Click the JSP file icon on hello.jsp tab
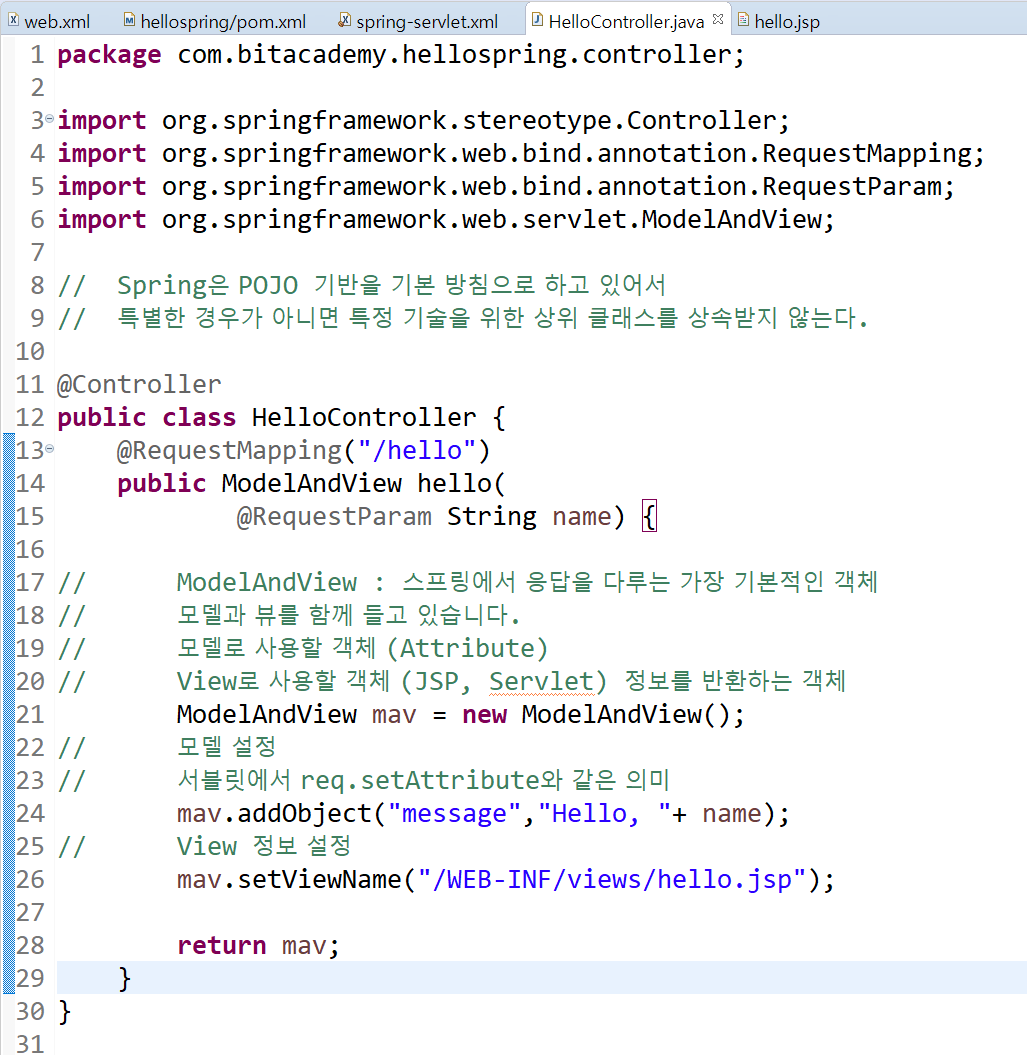 pyautogui.click(x=743, y=20)
